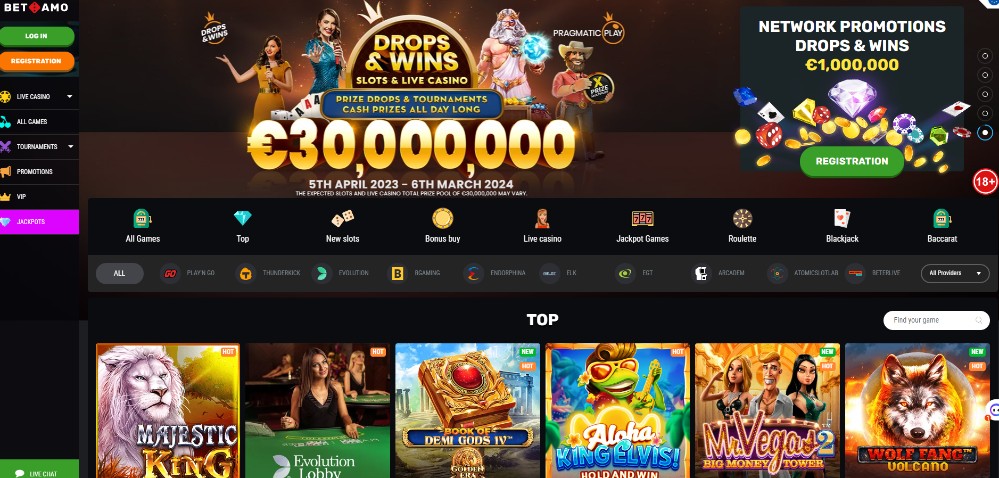Open the Roulette wheel category icon
Screen dimensions: 999x478
click(742, 218)
